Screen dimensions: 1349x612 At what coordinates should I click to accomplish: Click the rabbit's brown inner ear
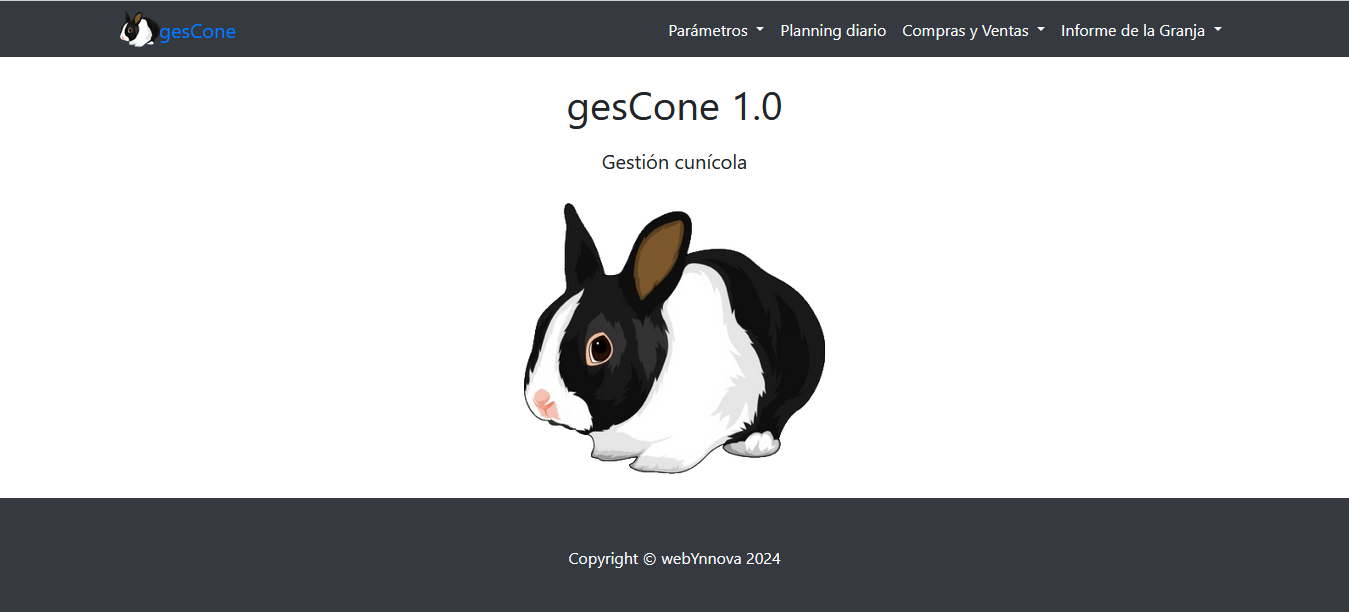[x=660, y=260]
